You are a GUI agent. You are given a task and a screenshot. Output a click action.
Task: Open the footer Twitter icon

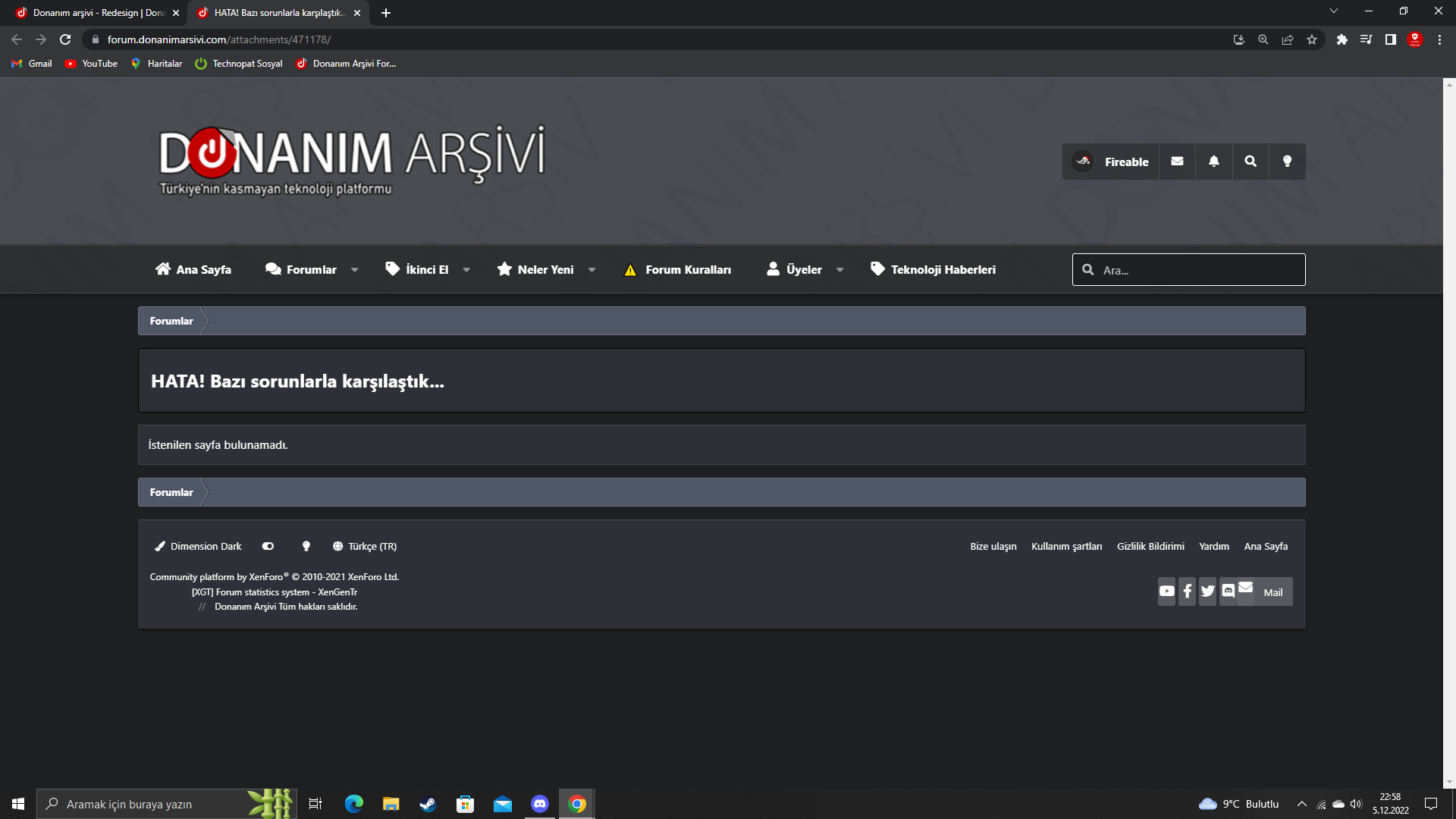1208,591
